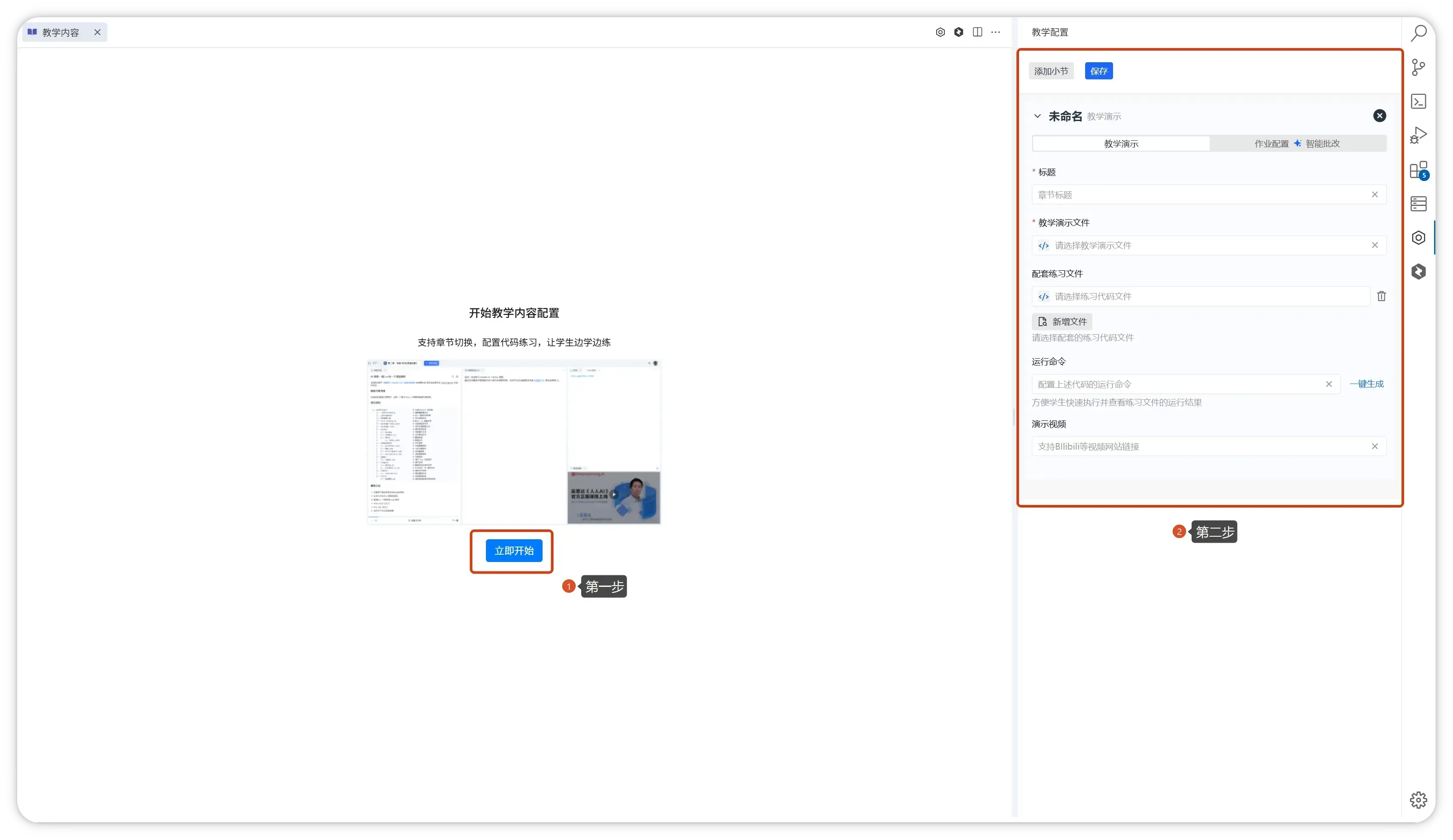Remove the section with dark X button
The height and width of the screenshot is (840, 1453).
1379,116
